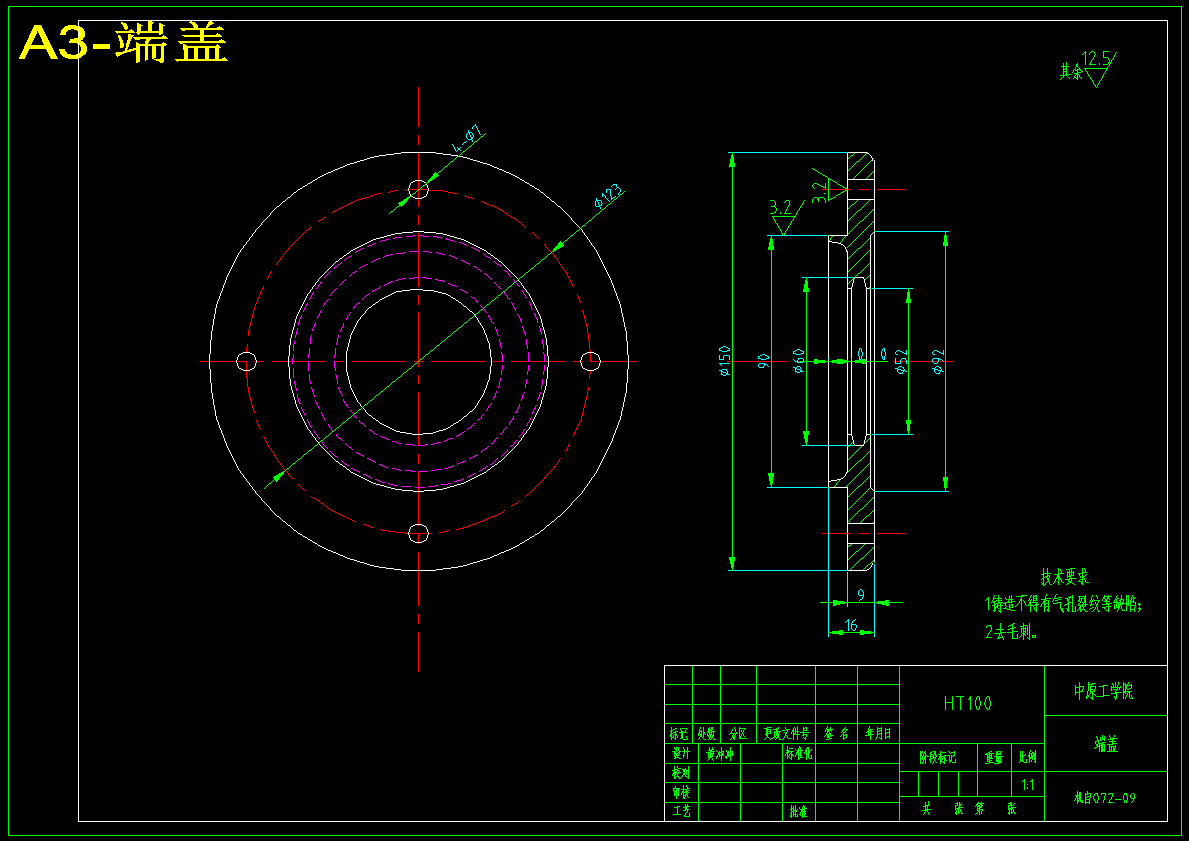This screenshot has height=841, width=1189.
Task: Click the "审核" row label
Action: [x=680, y=792]
